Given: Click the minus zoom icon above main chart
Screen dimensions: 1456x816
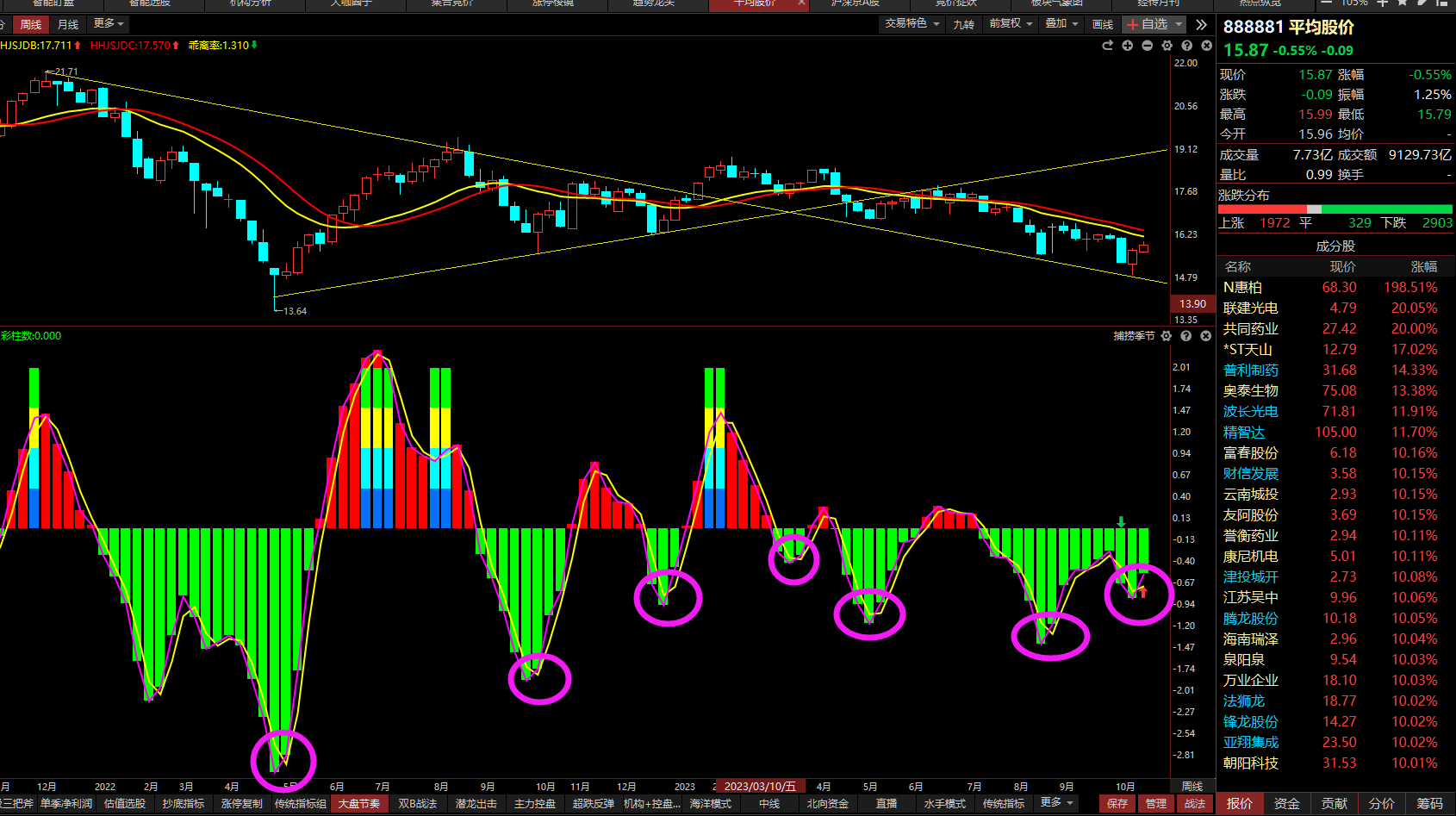Looking at the screenshot, I should click(1147, 46).
